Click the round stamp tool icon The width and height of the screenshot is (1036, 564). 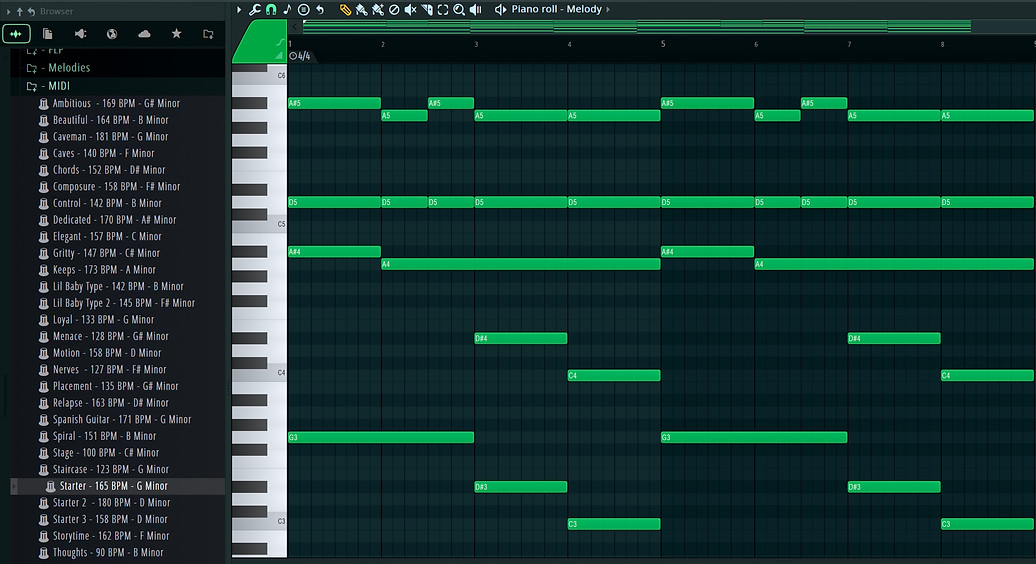click(x=303, y=9)
